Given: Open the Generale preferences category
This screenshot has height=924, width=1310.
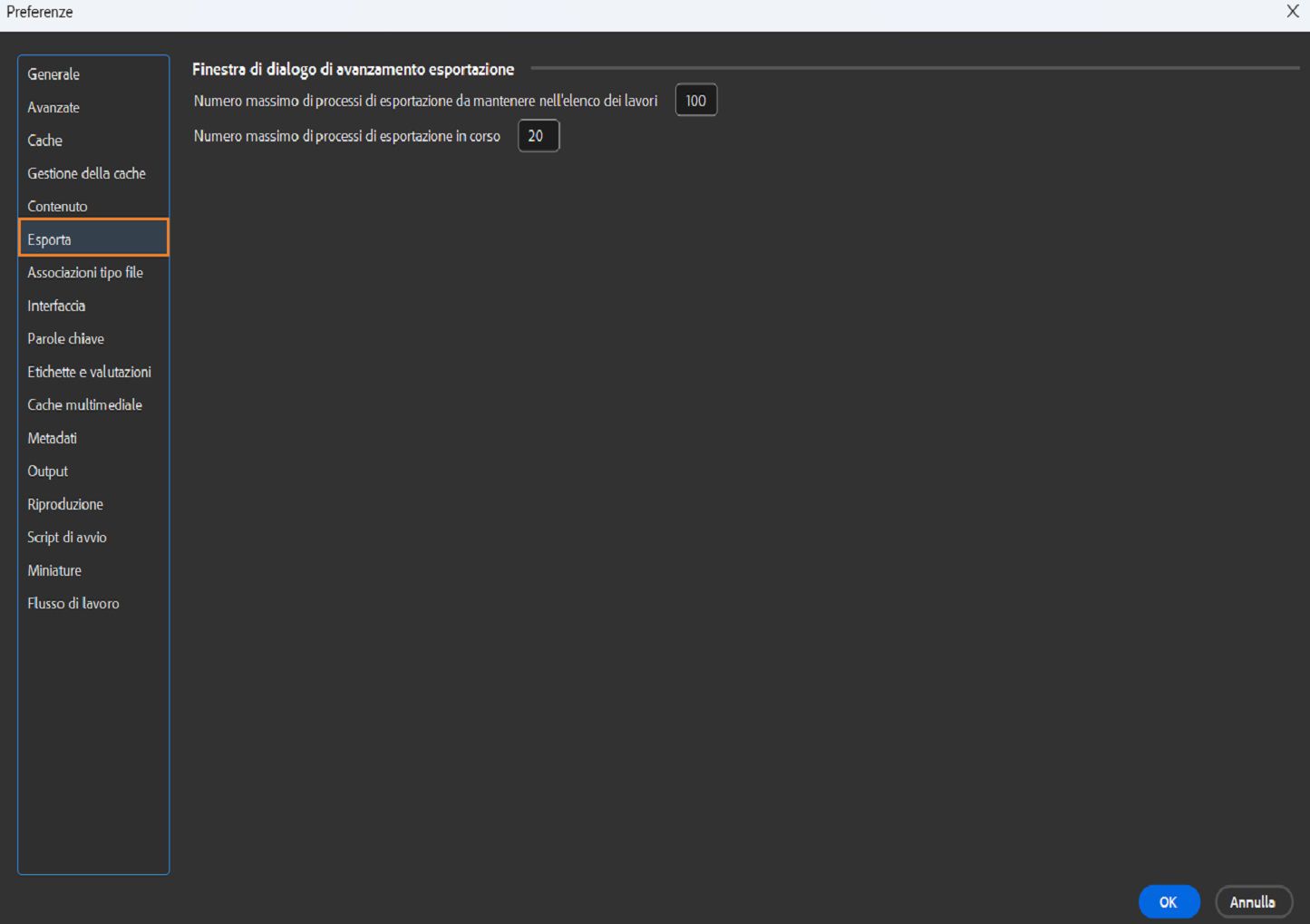Looking at the screenshot, I should point(93,74).
